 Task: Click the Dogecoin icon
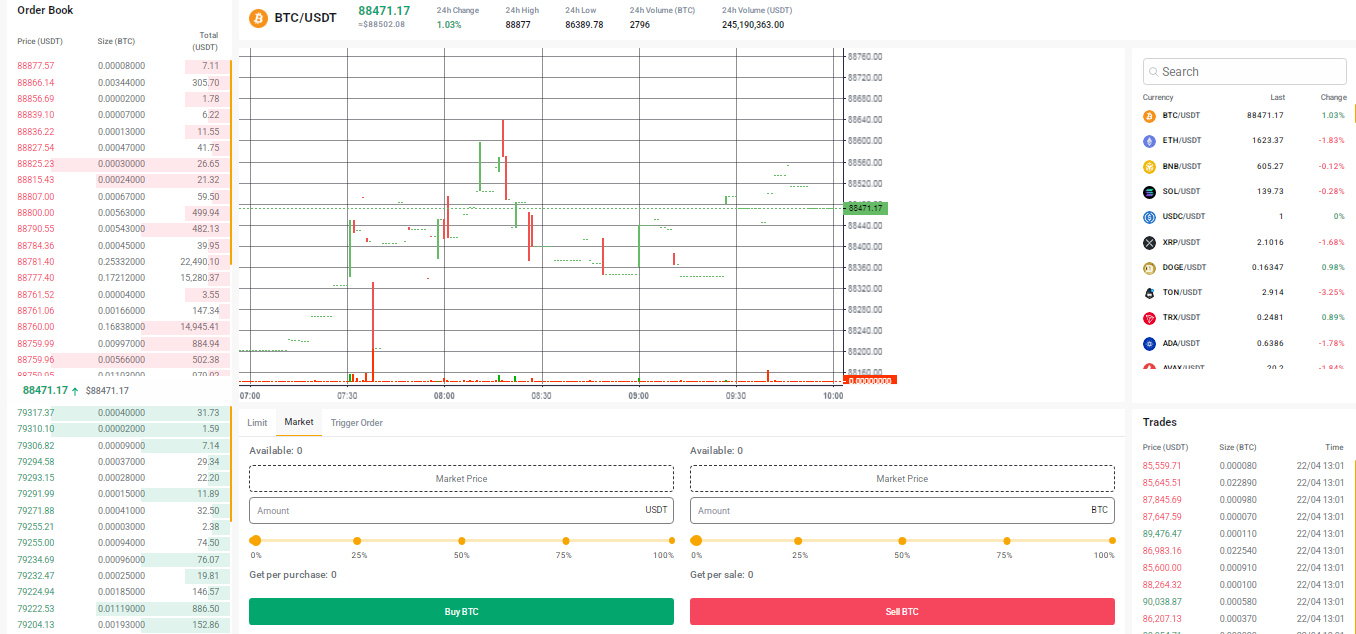point(1148,267)
